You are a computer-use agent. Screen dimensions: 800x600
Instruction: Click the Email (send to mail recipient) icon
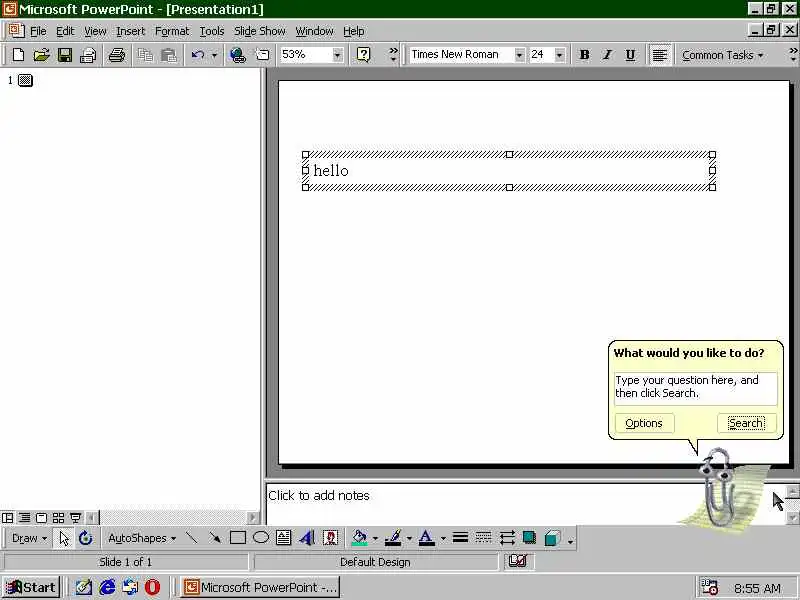88,55
